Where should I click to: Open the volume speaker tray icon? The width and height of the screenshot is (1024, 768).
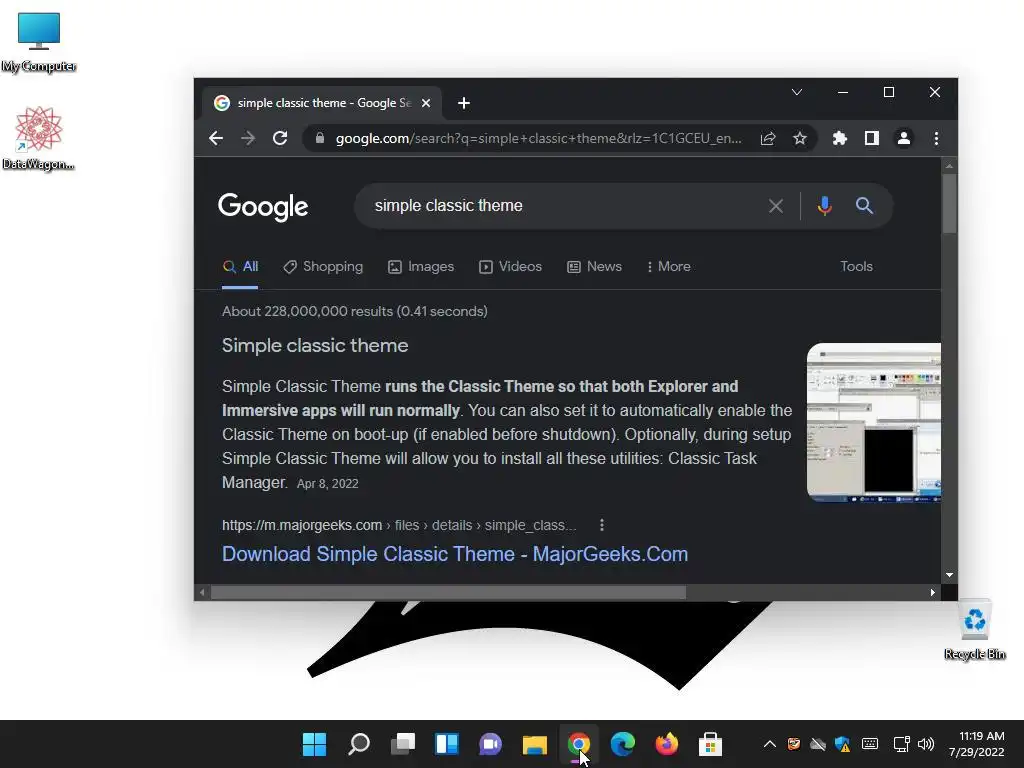click(x=925, y=744)
